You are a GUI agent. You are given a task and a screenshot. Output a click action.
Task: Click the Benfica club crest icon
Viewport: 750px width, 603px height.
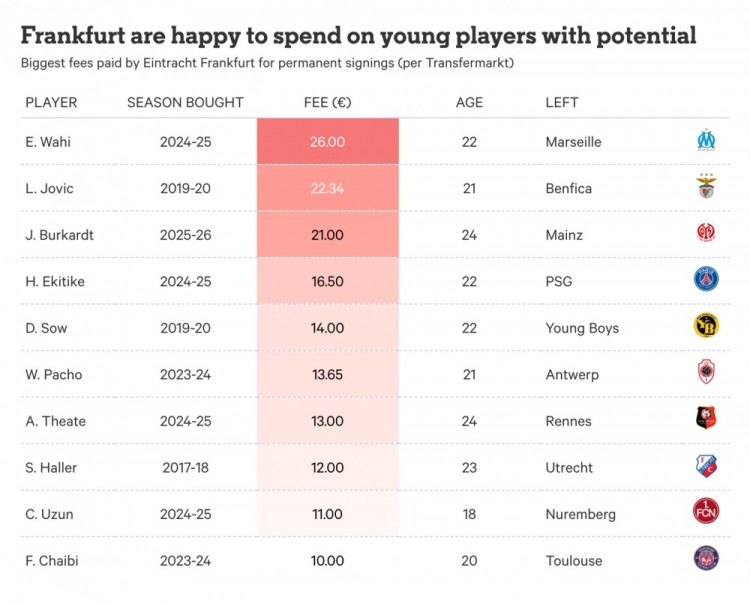(707, 188)
